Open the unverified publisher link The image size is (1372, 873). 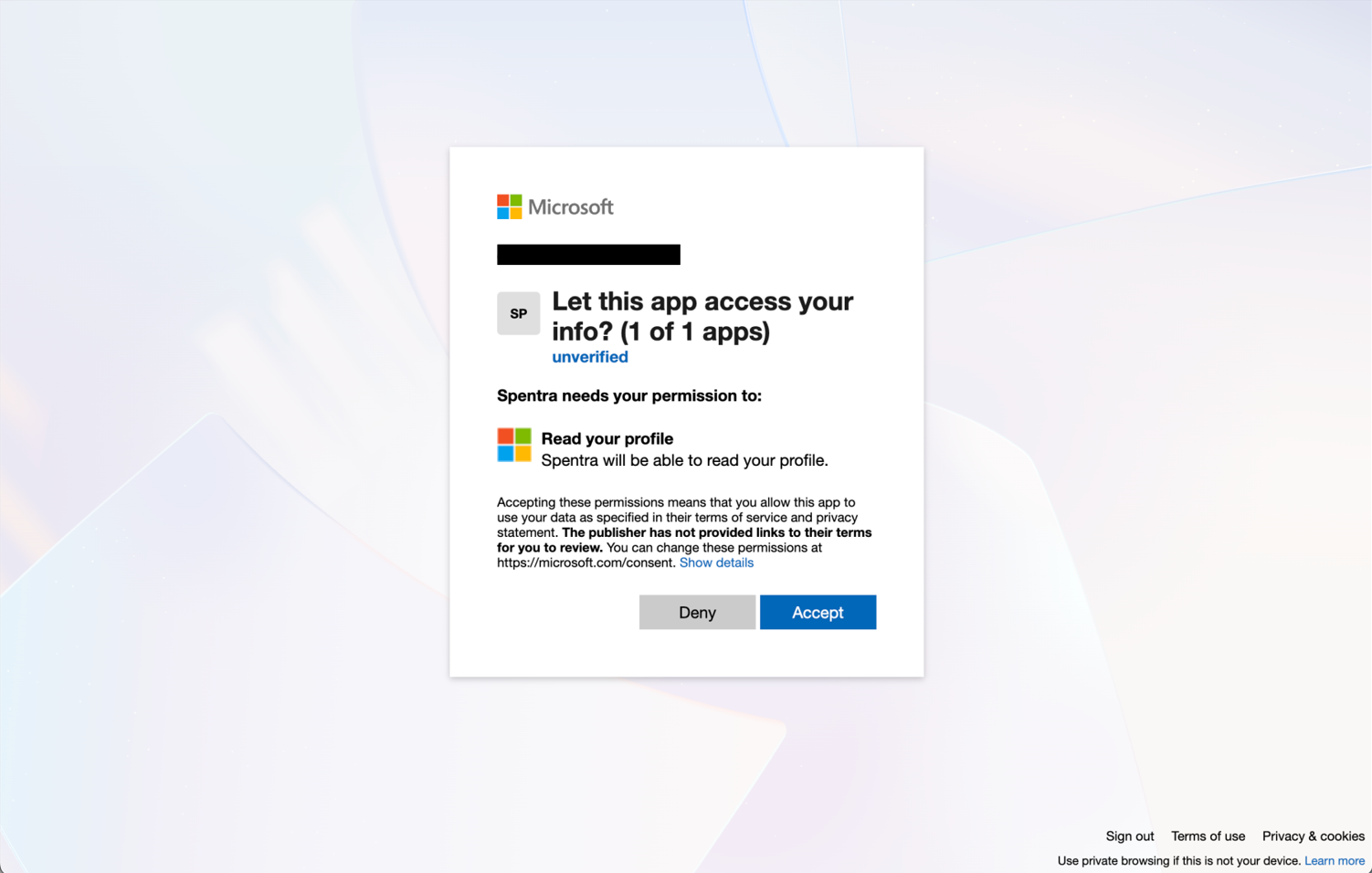[x=590, y=357]
